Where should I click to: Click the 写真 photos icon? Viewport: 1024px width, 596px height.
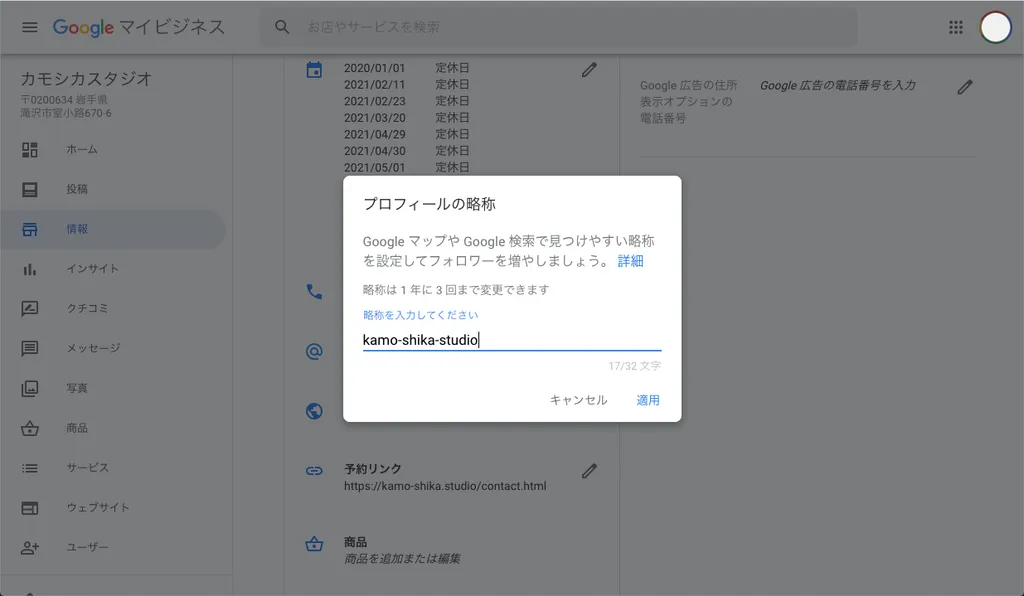point(29,388)
